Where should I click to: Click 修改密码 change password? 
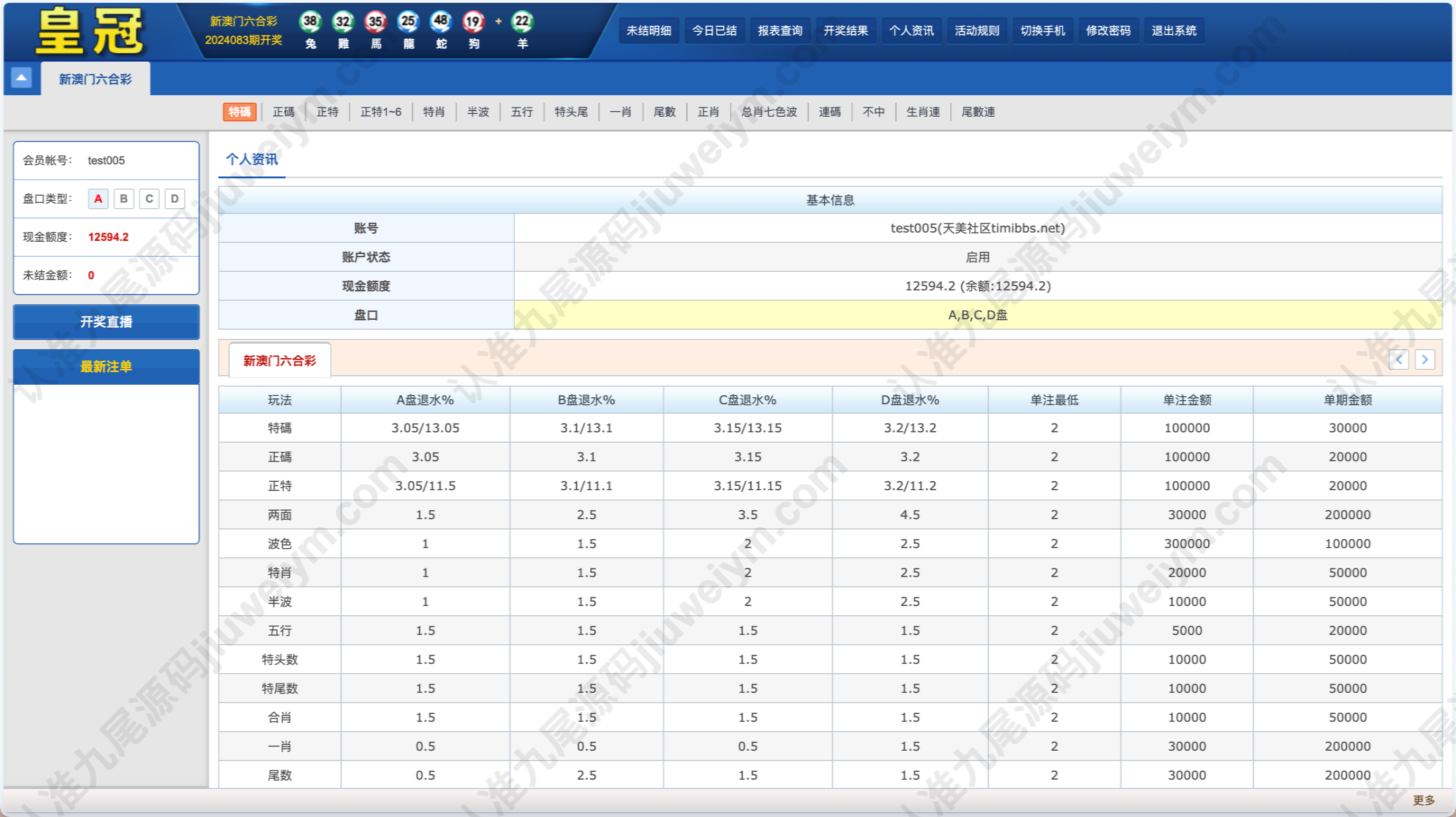pos(1108,30)
